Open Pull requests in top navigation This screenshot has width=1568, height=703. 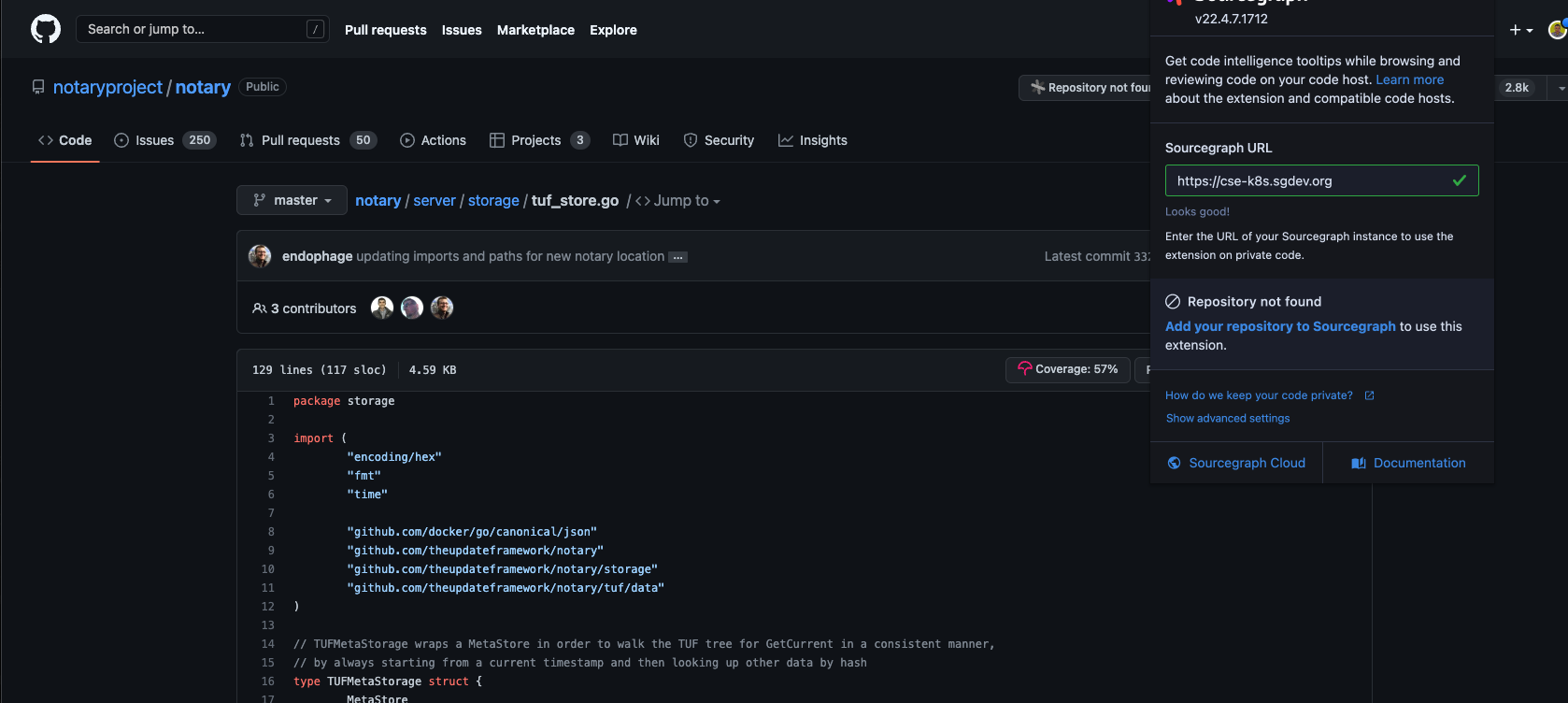coord(385,30)
